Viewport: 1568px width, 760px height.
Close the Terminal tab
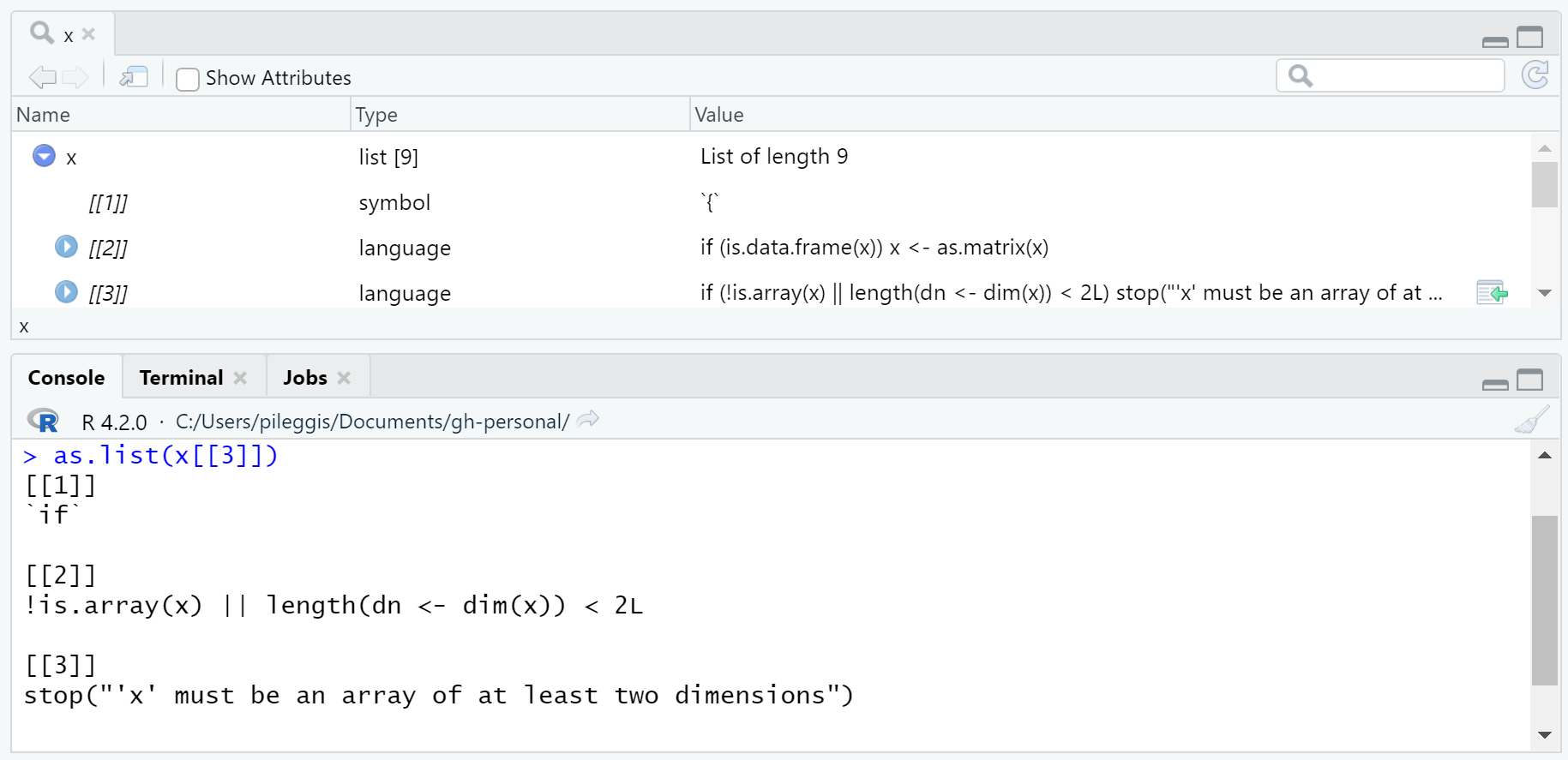pyautogui.click(x=240, y=378)
